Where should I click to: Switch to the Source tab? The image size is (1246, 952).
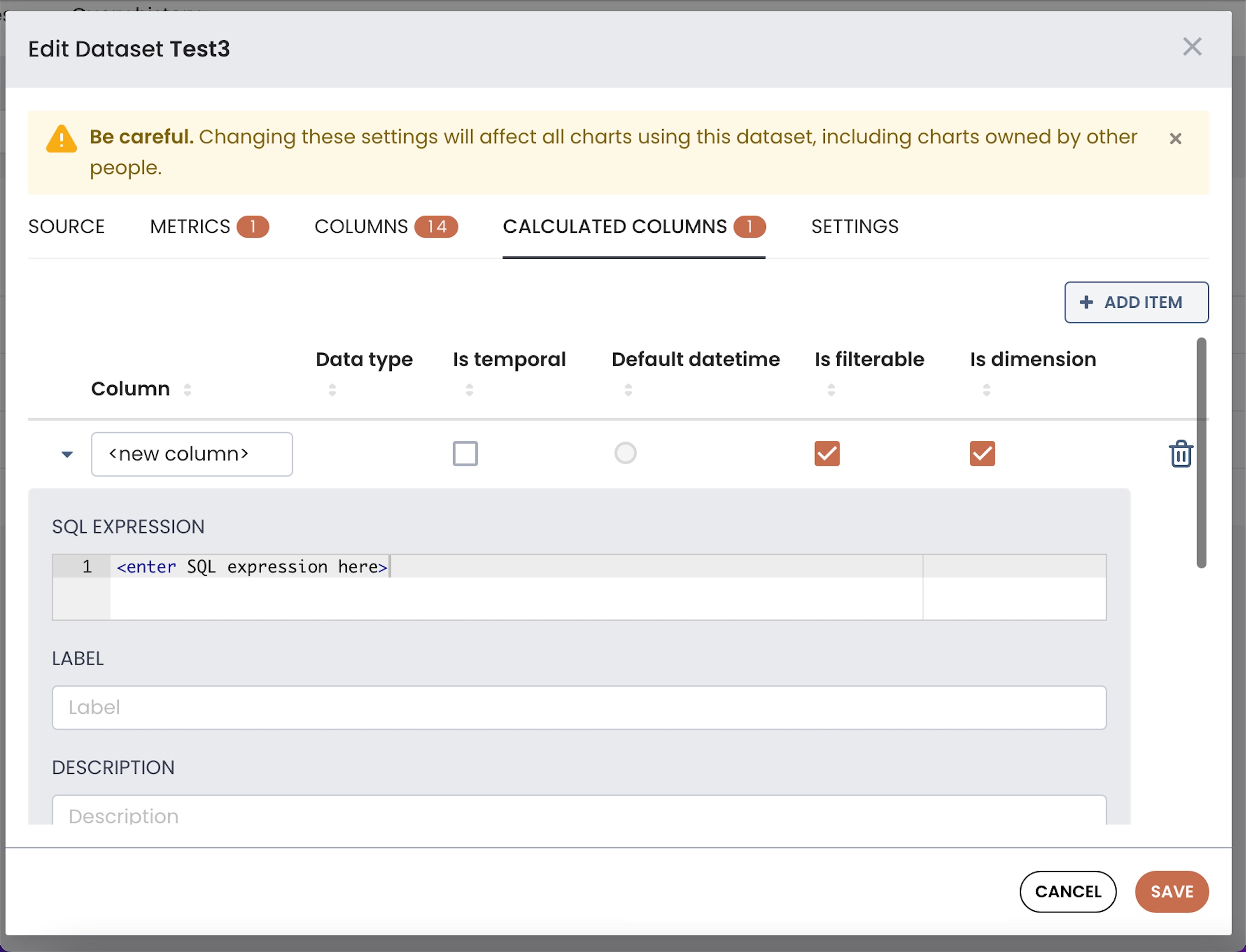pyautogui.click(x=66, y=227)
